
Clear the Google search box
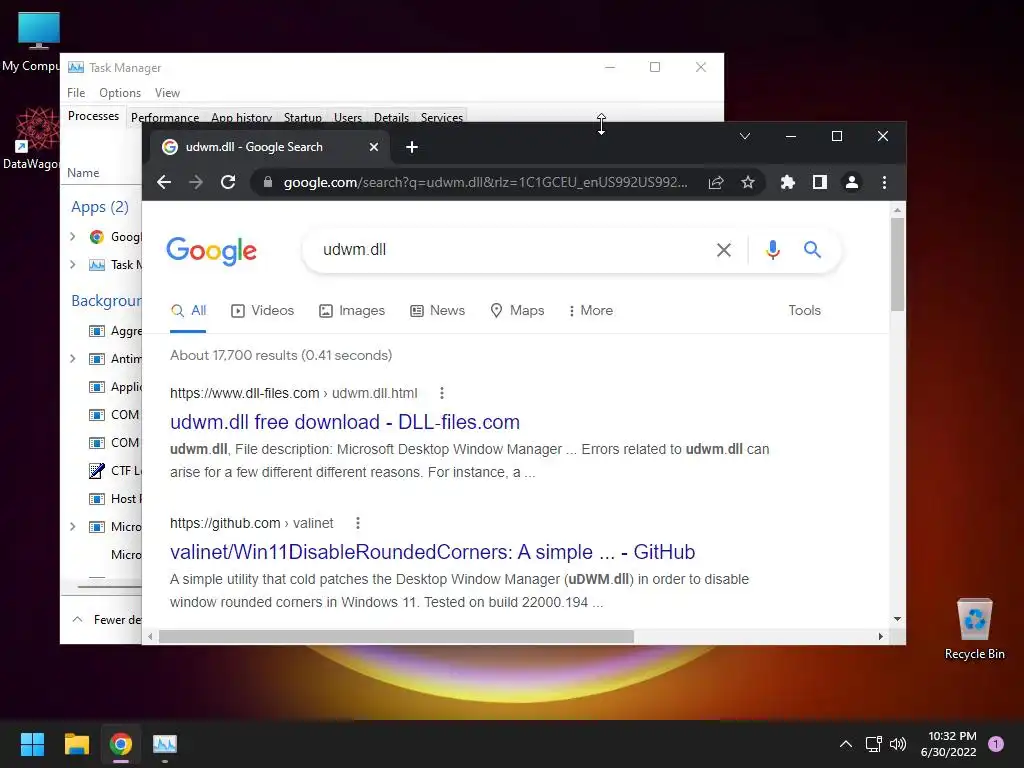point(724,249)
